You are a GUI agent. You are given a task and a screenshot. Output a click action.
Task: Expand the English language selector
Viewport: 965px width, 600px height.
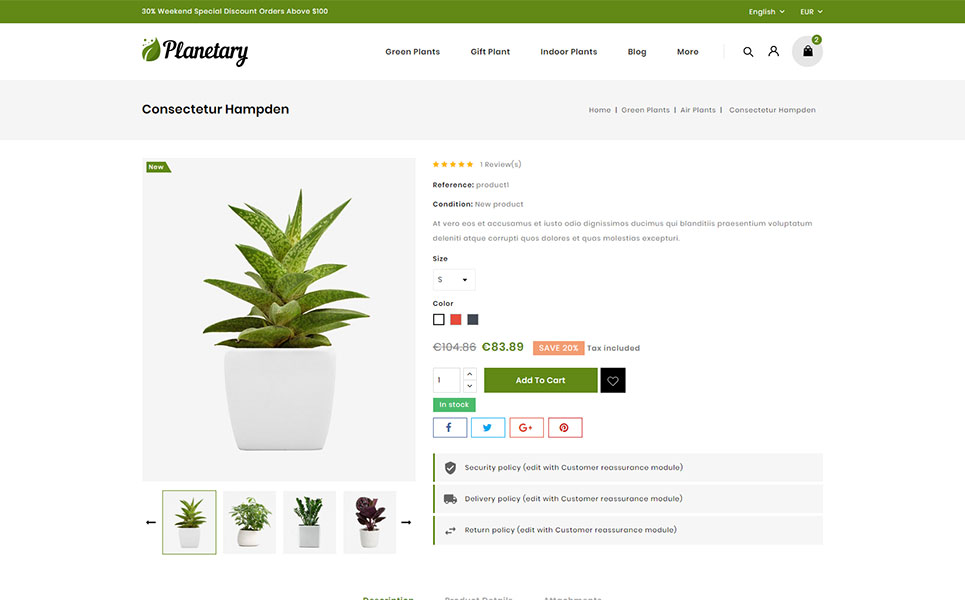click(x=766, y=12)
